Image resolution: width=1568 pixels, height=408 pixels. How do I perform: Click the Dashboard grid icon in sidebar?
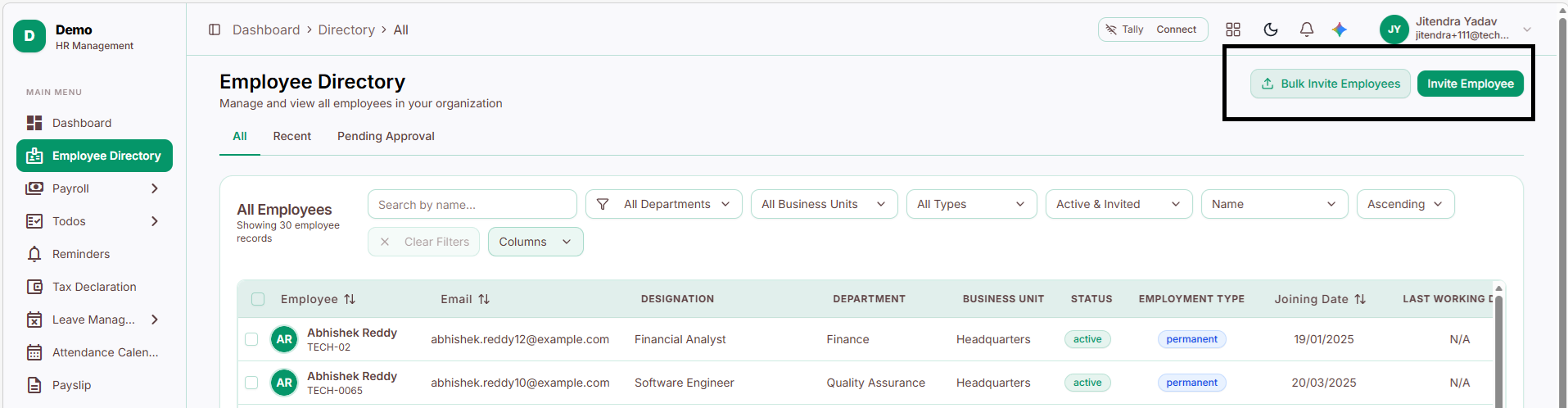click(34, 123)
